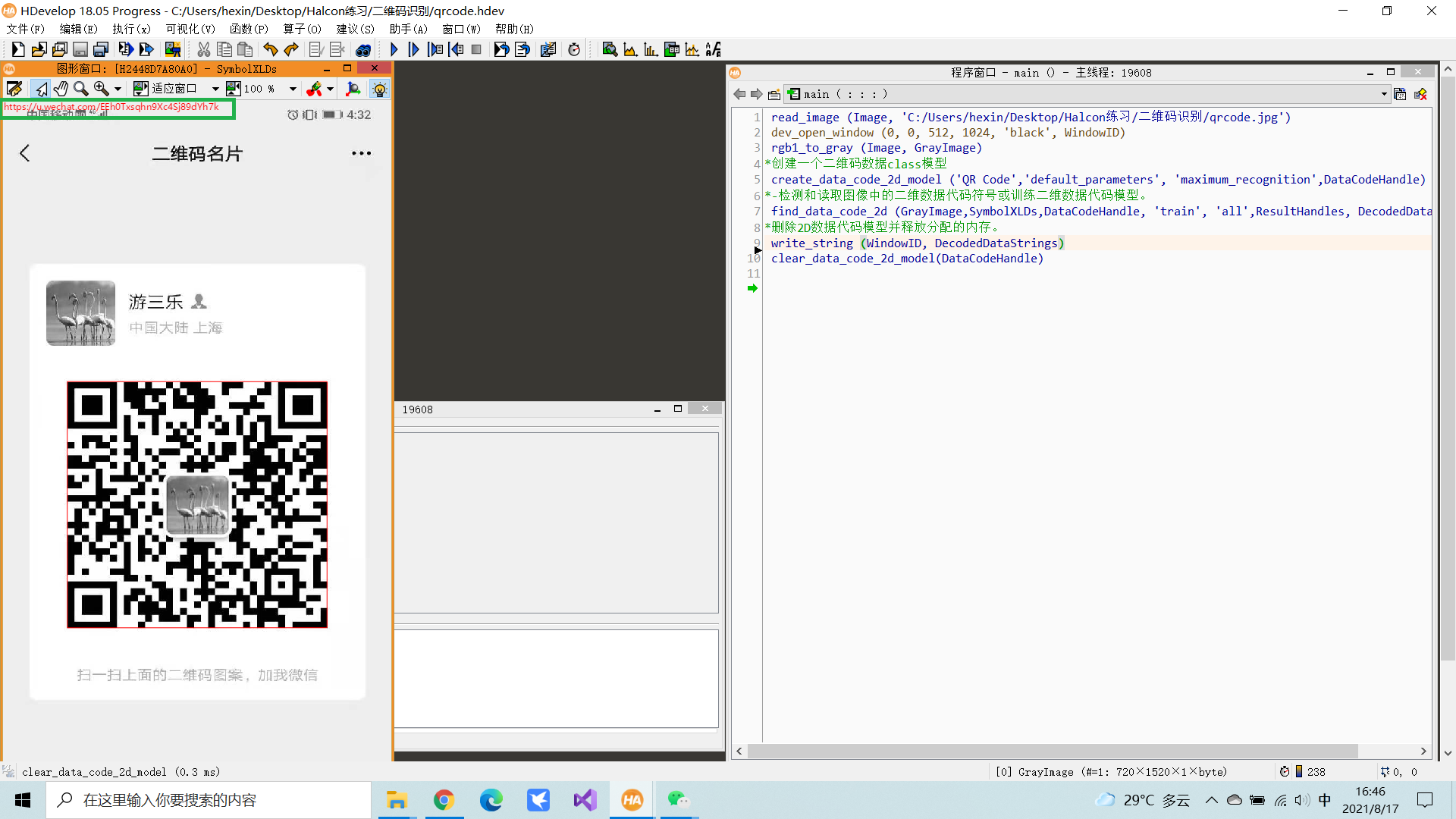
Task: Click the program window horizontal scrollbar
Action: pyautogui.click(x=1052, y=751)
